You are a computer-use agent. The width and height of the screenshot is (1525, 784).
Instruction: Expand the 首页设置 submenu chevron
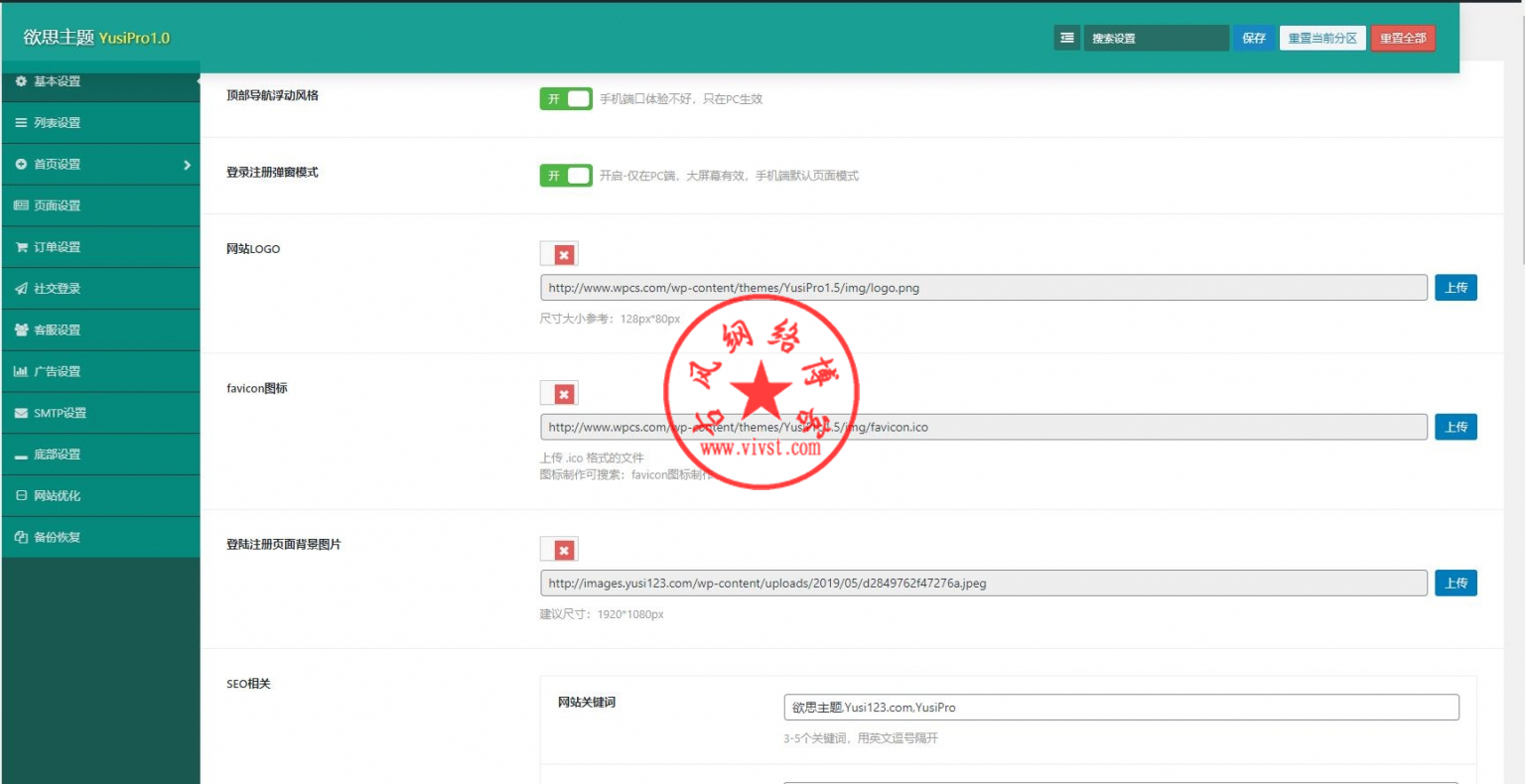(x=187, y=165)
